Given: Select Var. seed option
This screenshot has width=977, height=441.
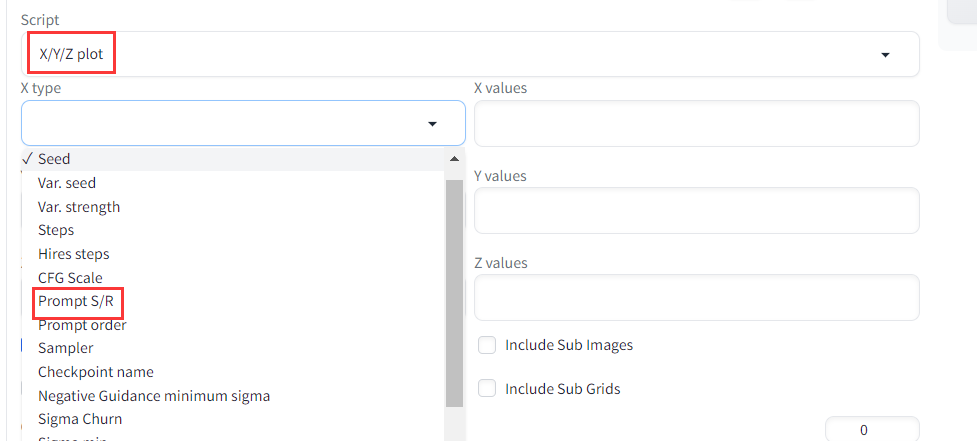Looking at the screenshot, I should (67, 183).
